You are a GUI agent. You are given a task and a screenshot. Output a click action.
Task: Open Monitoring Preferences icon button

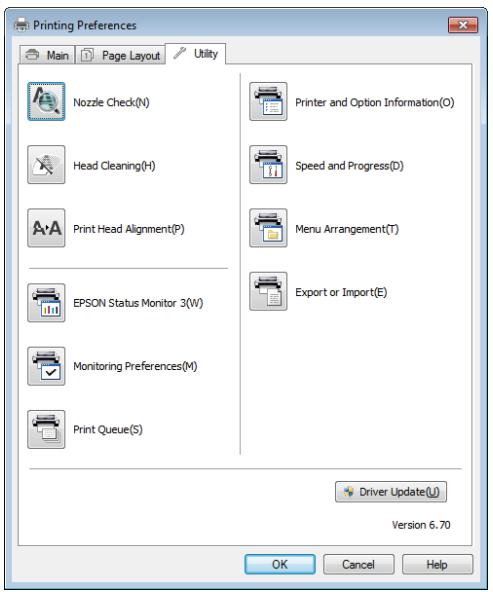pos(46,366)
